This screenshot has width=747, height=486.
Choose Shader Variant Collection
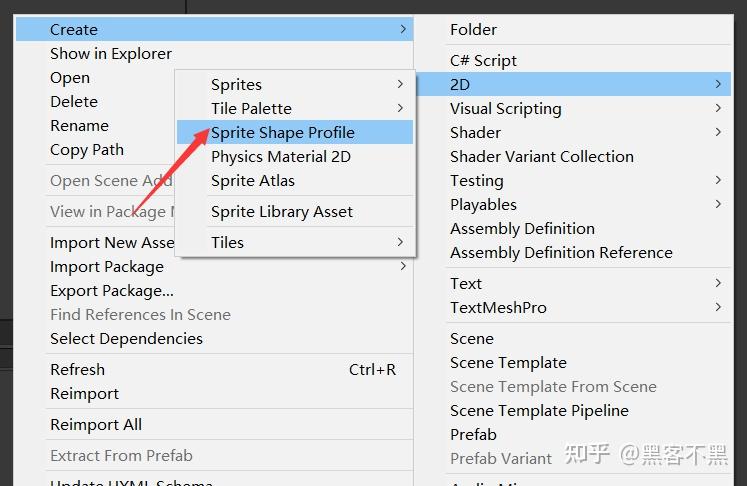coord(542,156)
